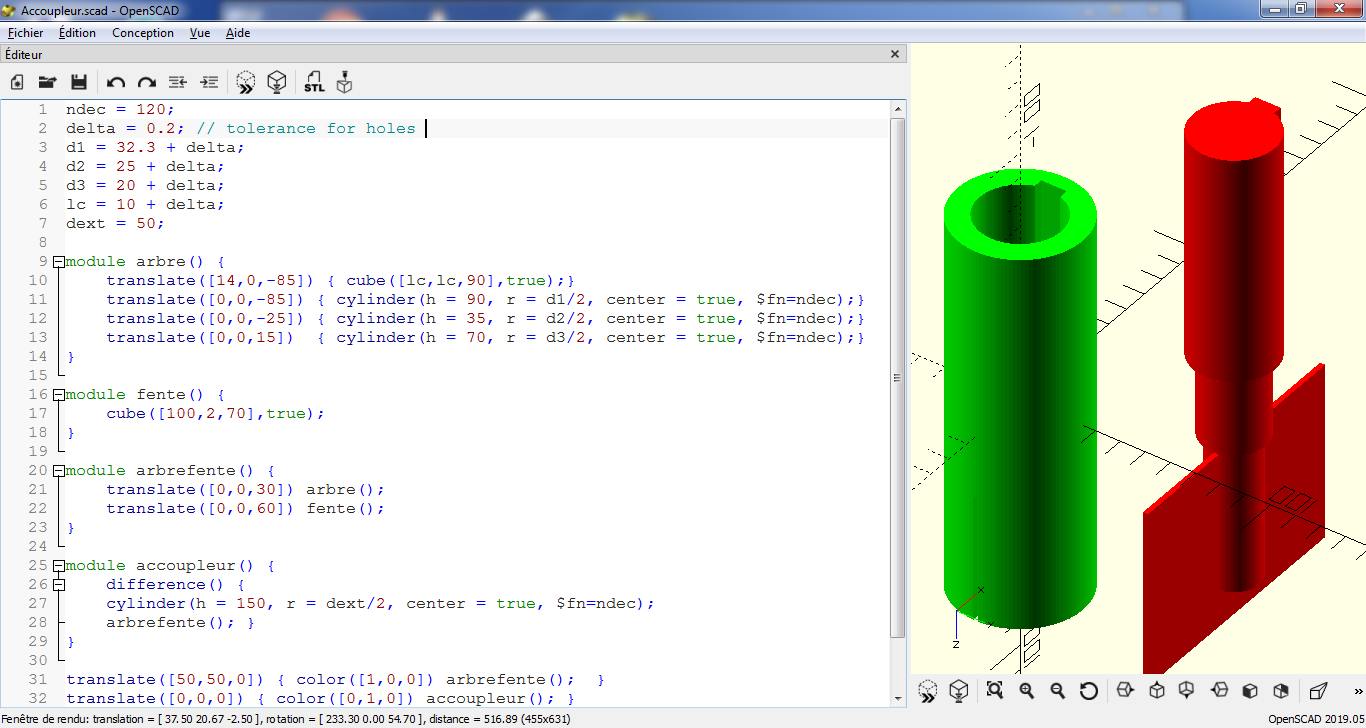Viewport: 1366px width, 728px height.
Task: Unindent selected code lines
Action: click(x=178, y=82)
